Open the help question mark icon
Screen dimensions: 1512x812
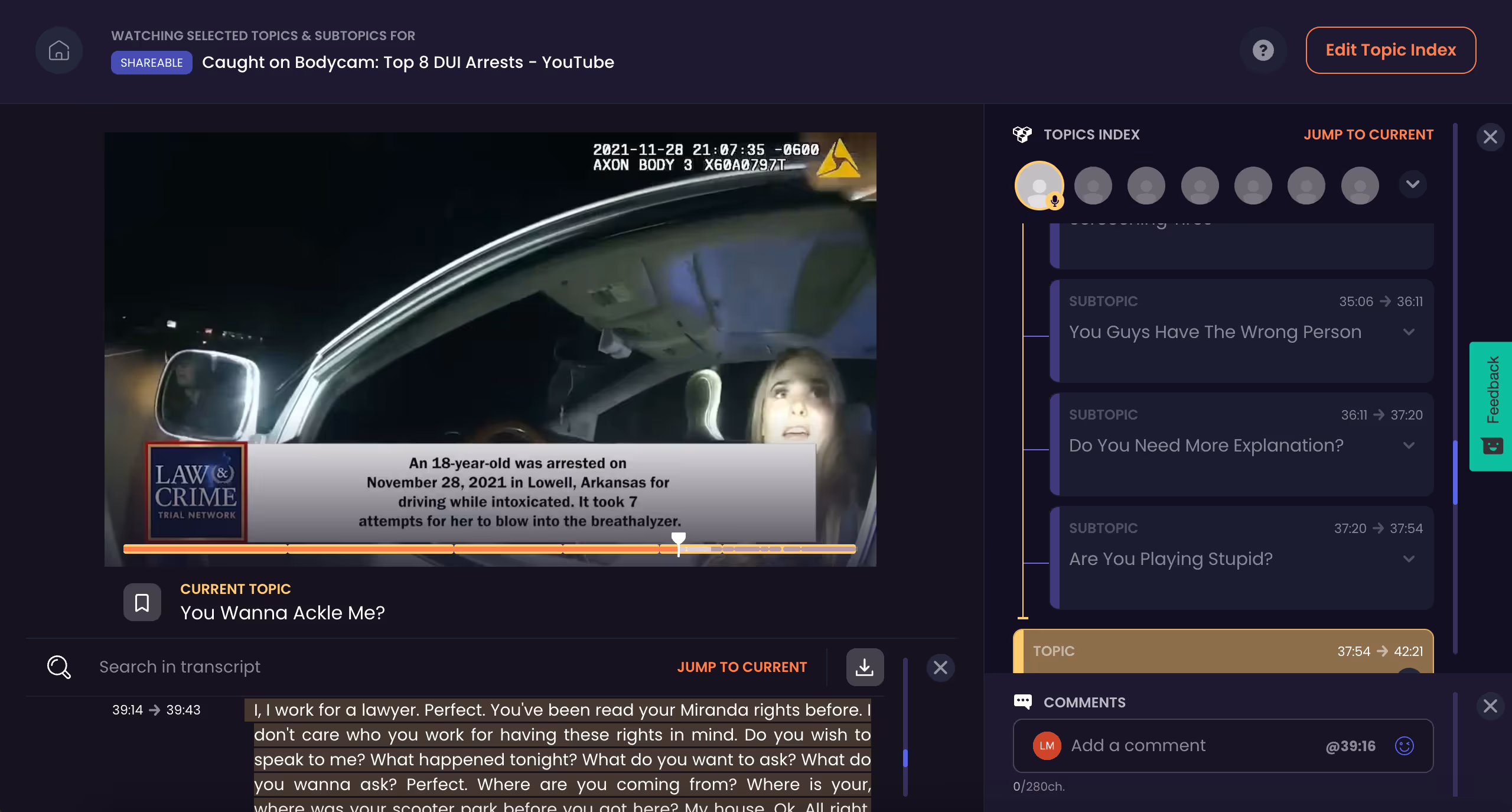point(1263,50)
